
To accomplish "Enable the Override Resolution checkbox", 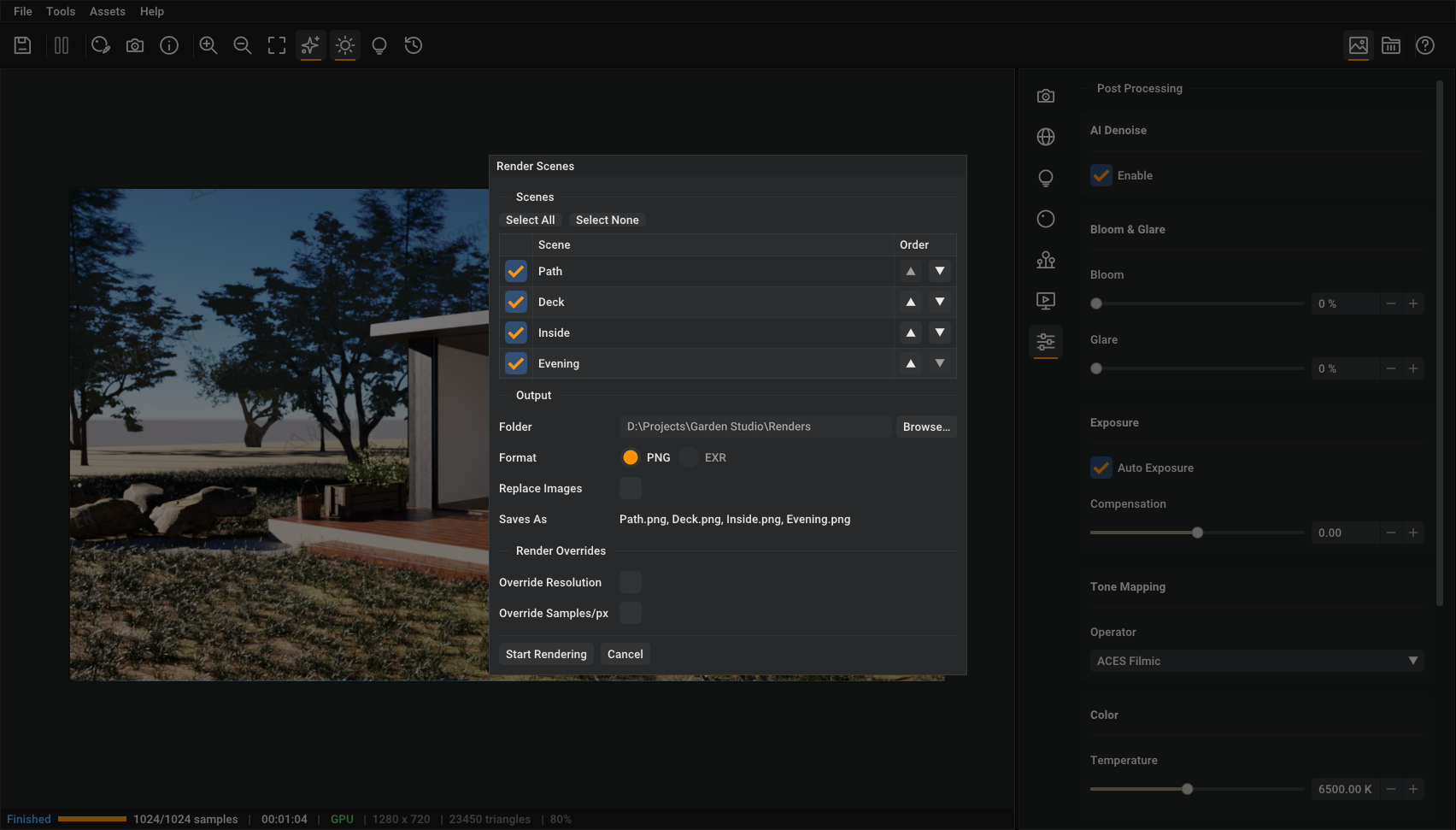I will pos(631,582).
